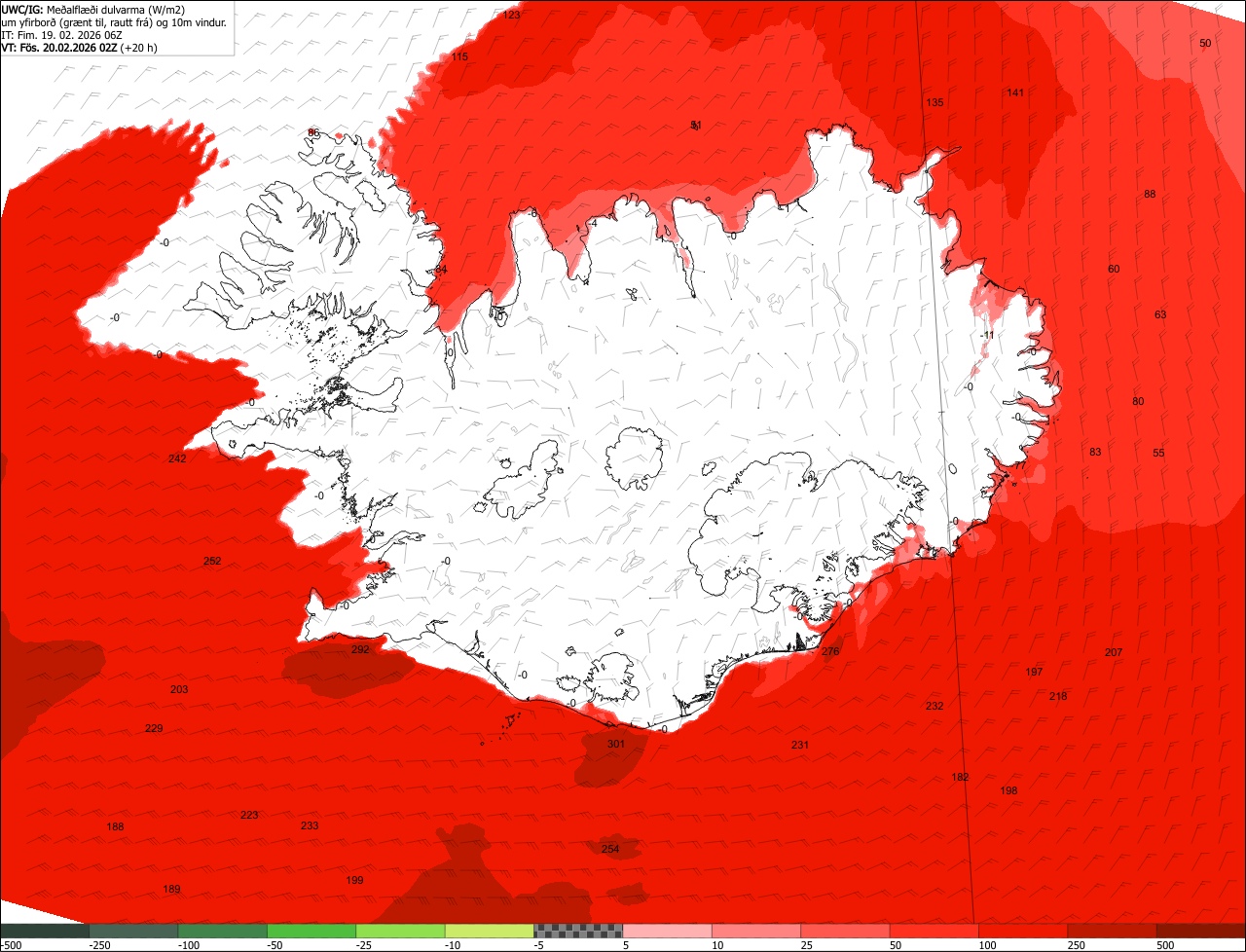Click the flux value 182 on the map

960,777
